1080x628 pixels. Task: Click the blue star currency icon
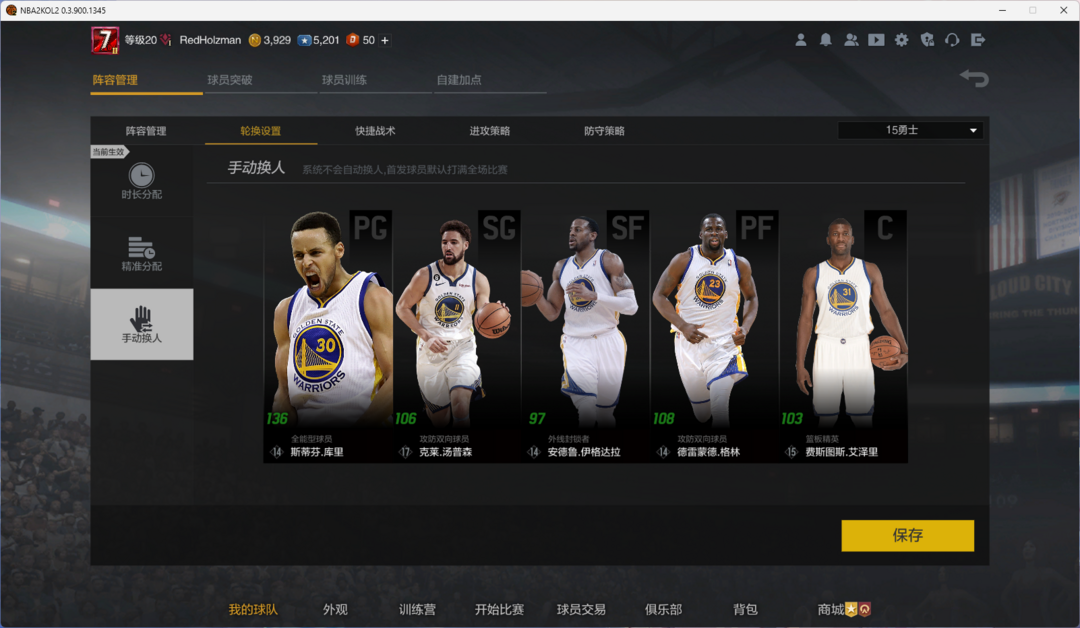(x=304, y=40)
